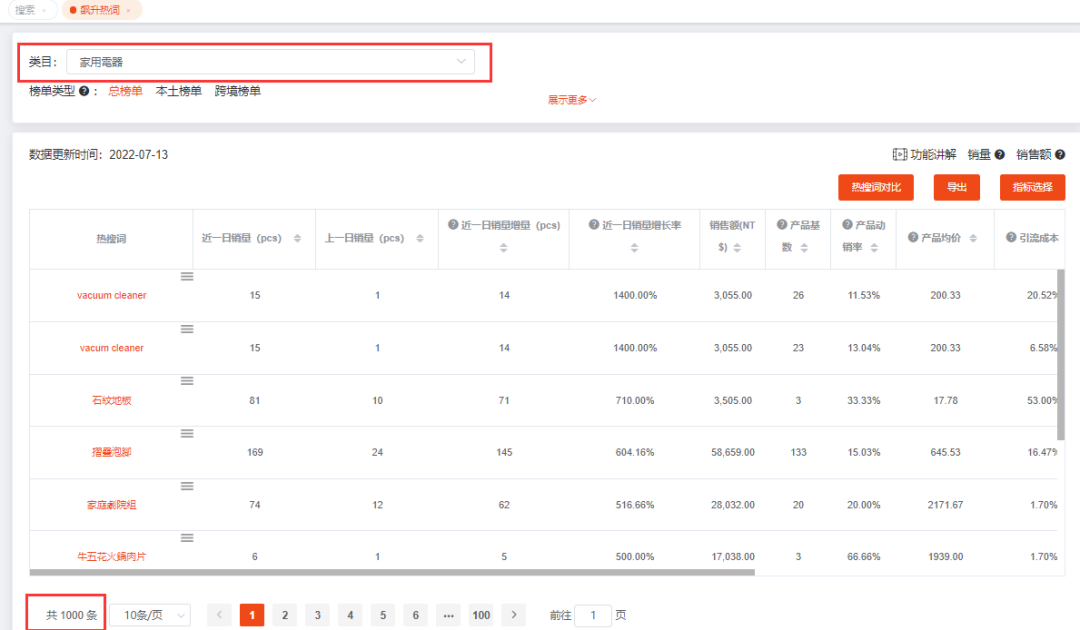Go to page 3 in pagination
The width and height of the screenshot is (1080, 630).
coord(317,615)
